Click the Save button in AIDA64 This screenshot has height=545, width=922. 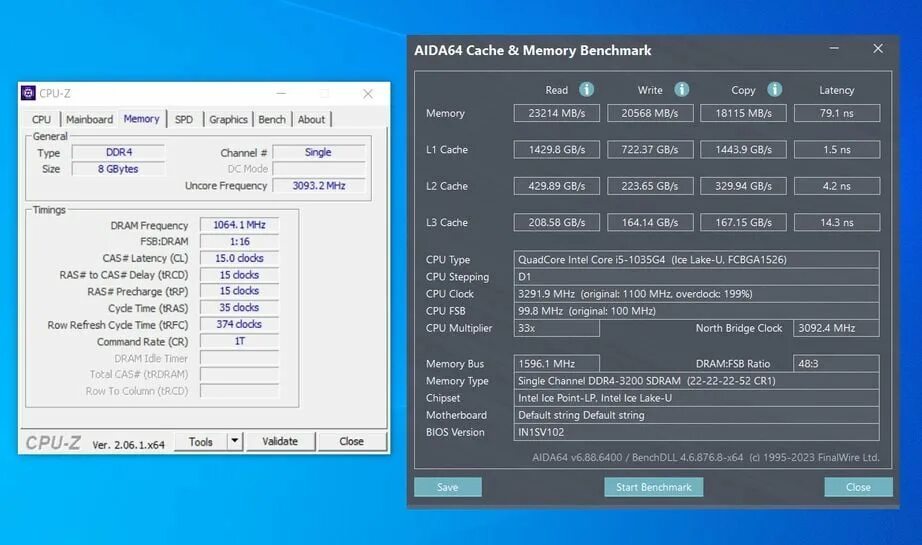(x=447, y=487)
